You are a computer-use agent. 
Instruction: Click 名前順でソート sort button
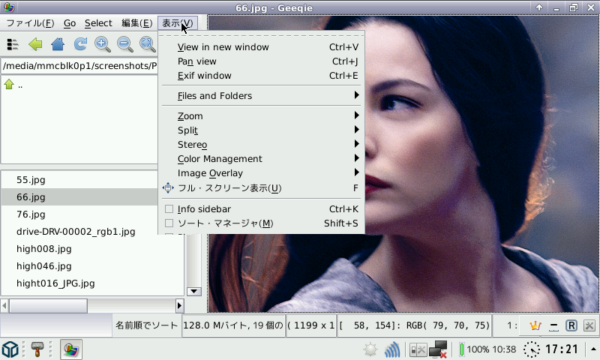point(147,326)
